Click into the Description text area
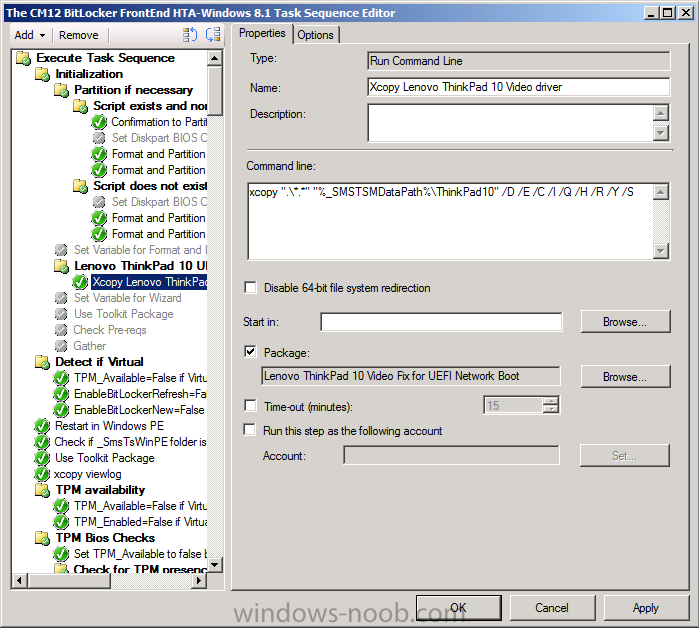The height and width of the screenshot is (628, 699). 510,123
